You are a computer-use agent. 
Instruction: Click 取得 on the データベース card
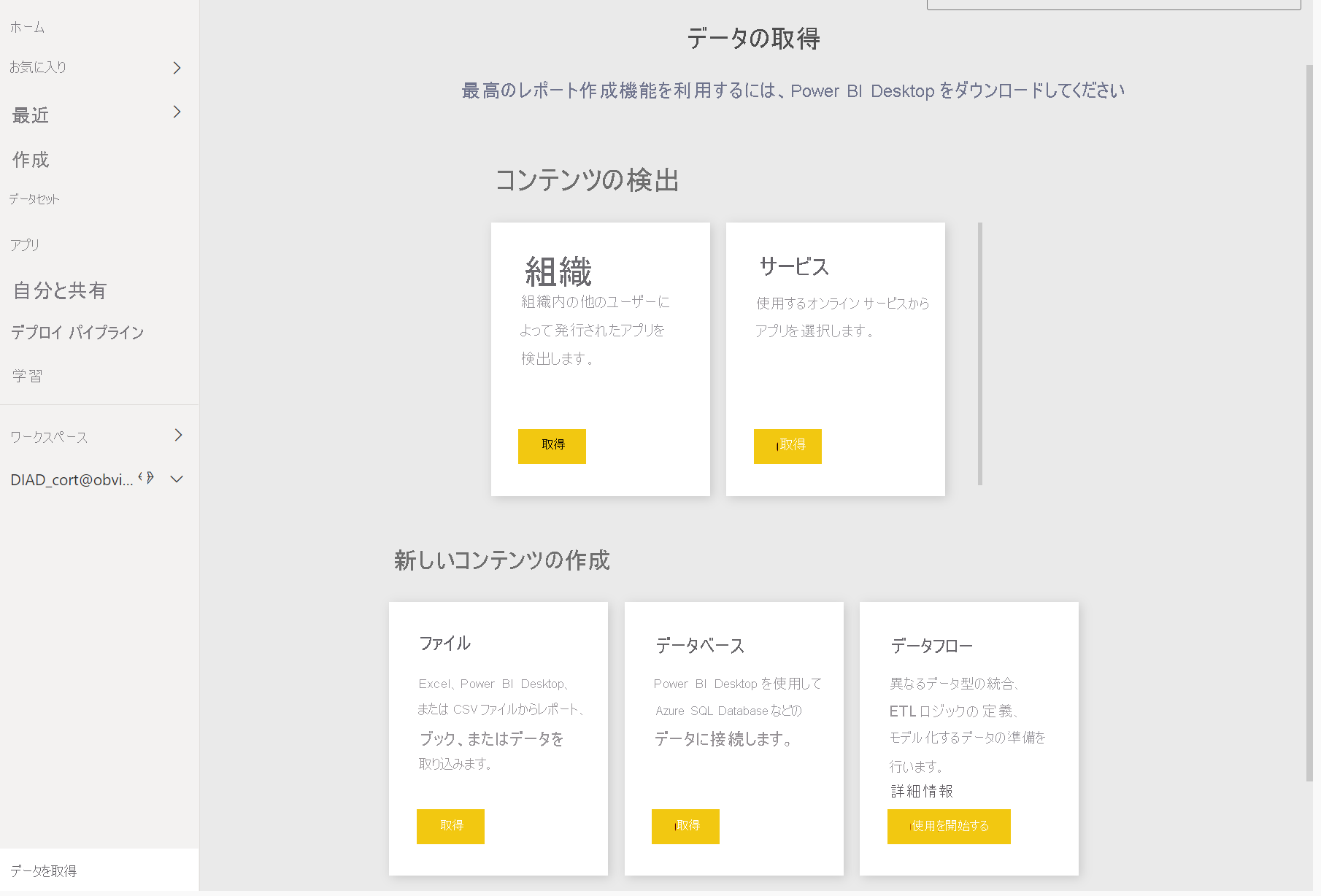coord(685,826)
